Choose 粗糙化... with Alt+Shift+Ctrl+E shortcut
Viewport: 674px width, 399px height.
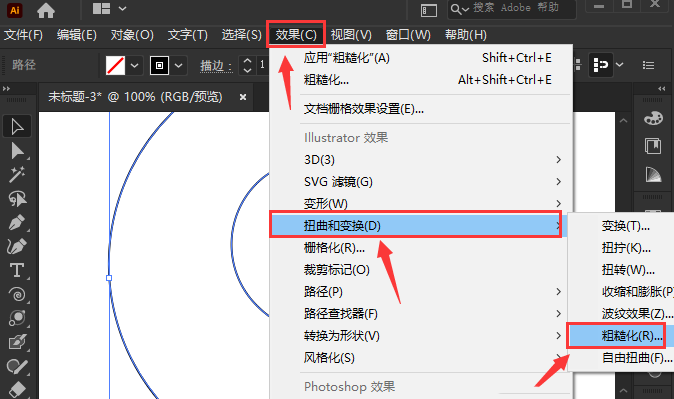[x=421, y=80]
